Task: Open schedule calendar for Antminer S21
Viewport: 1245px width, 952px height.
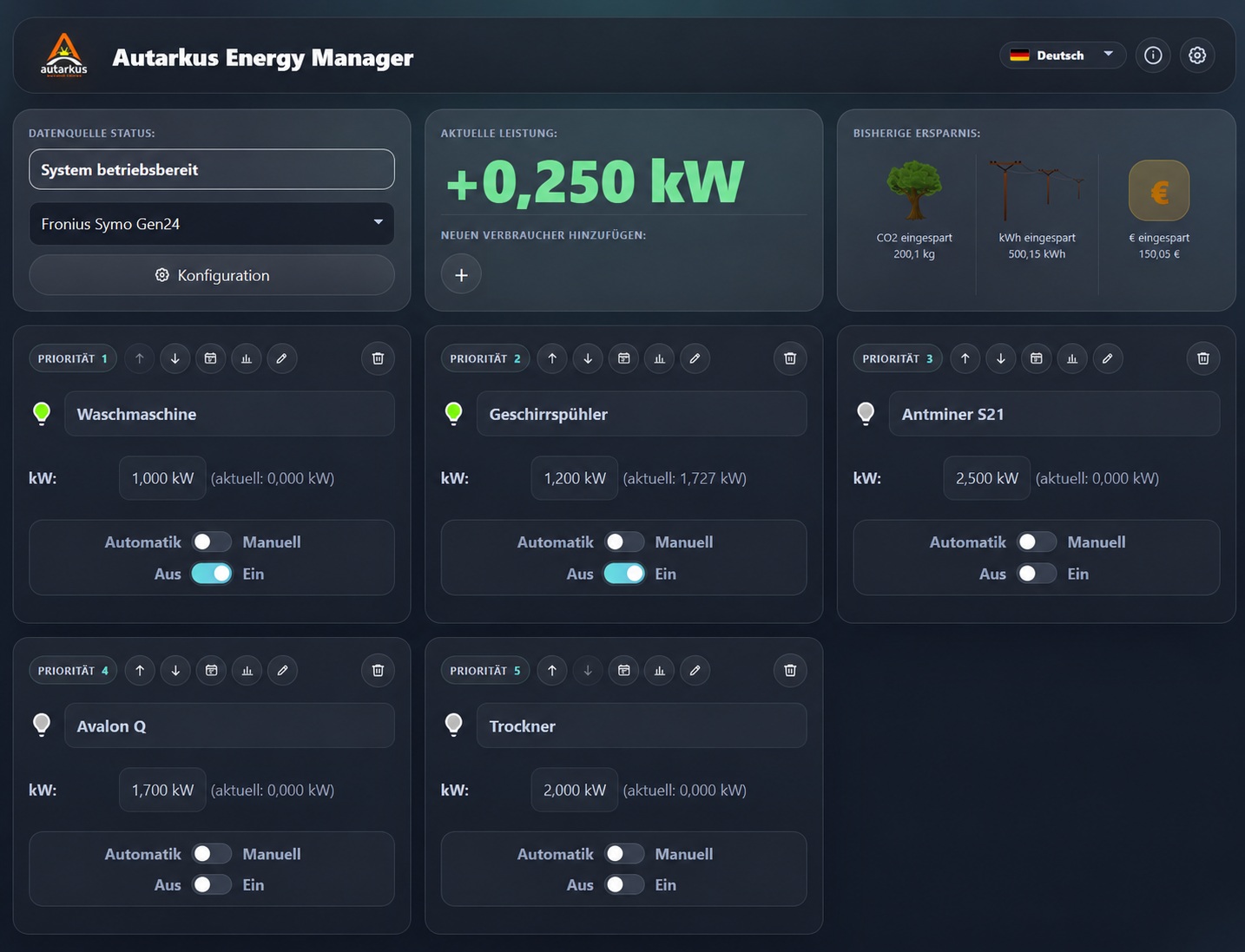Action: [1036, 358]
